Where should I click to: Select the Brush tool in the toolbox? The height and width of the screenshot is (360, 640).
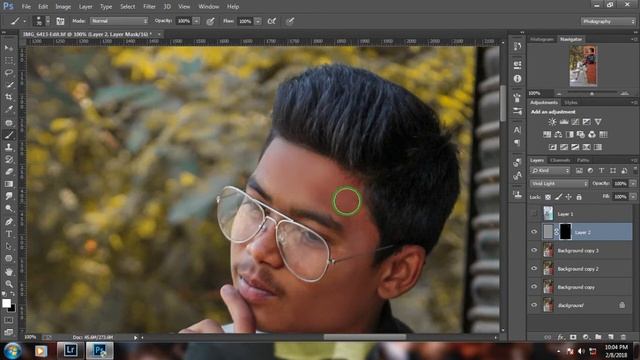9,135
